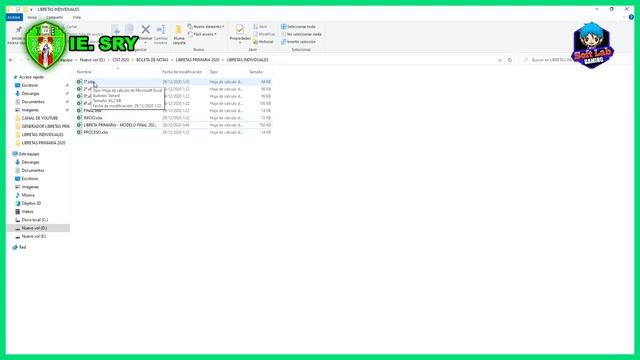Select the FINAL.xlsx file
The image size is (640, 360).
click(x=92, y=111)
